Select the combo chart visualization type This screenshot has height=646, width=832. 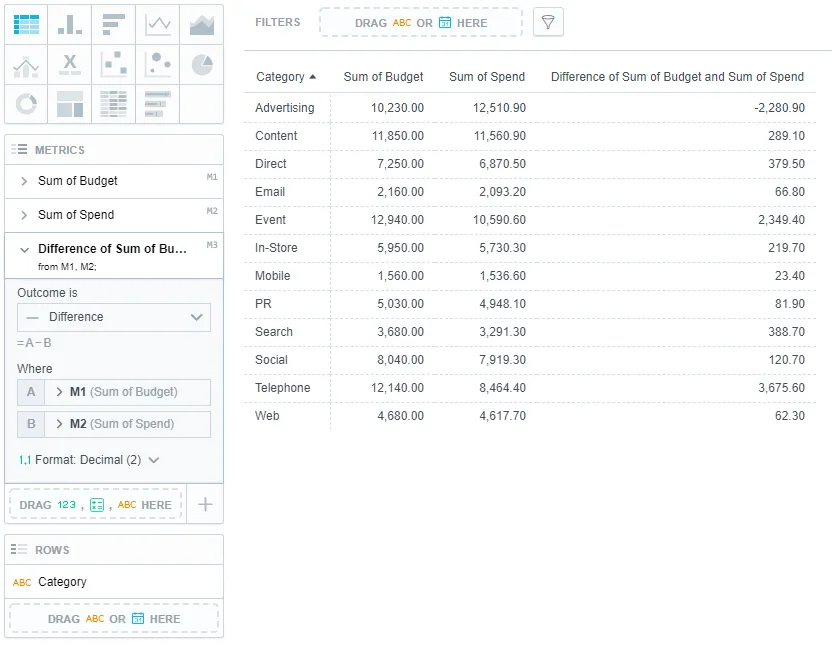point(26,63)
